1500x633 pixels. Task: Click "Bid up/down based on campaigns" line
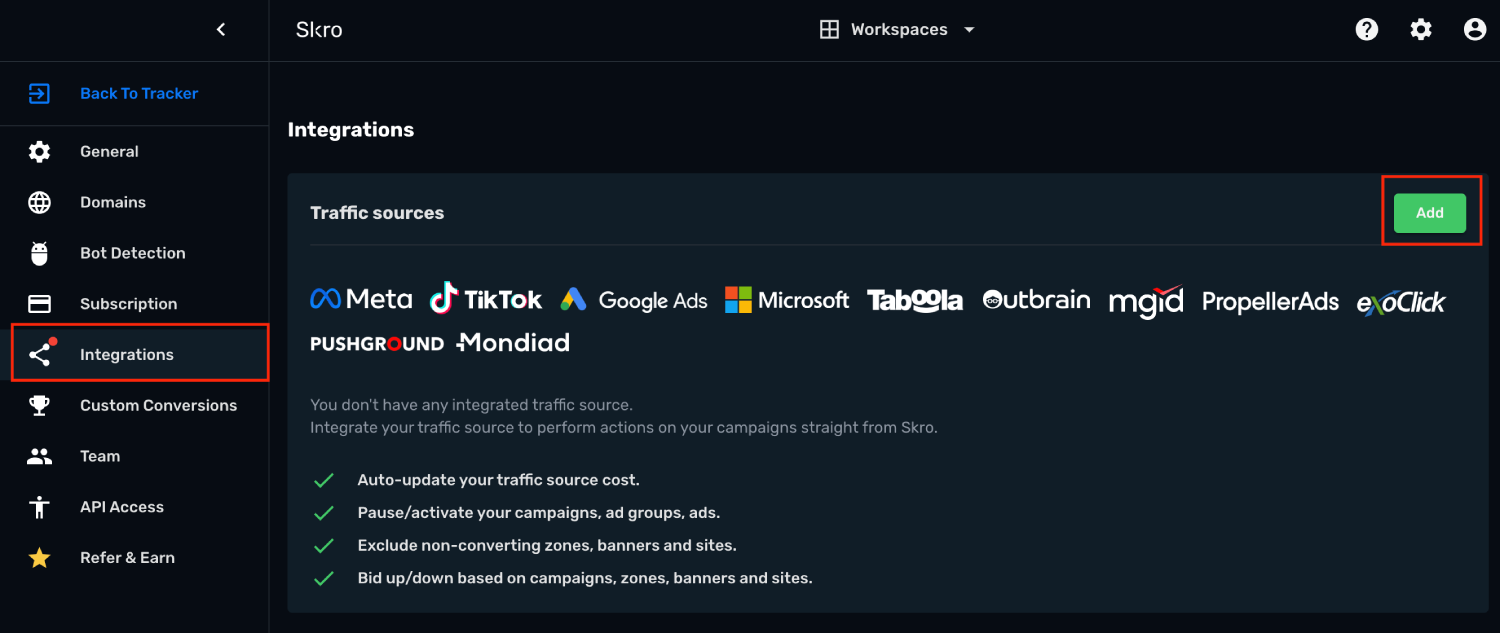pyautogui.click(x=585, y=578)
